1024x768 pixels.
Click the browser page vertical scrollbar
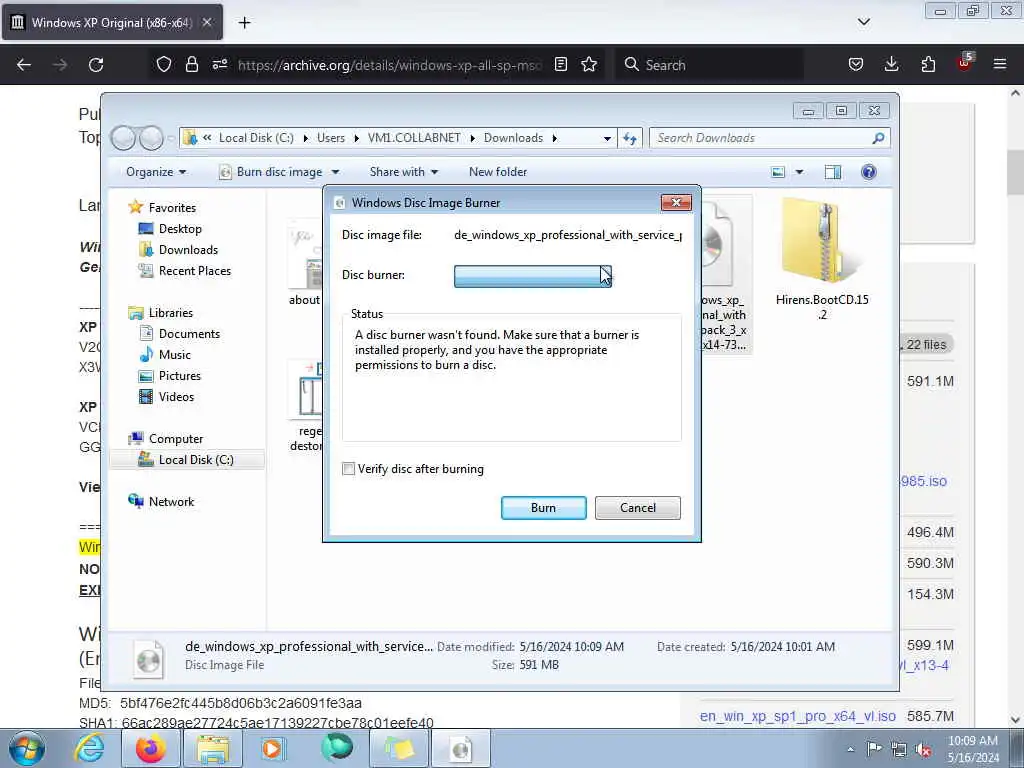(1014, 406)
